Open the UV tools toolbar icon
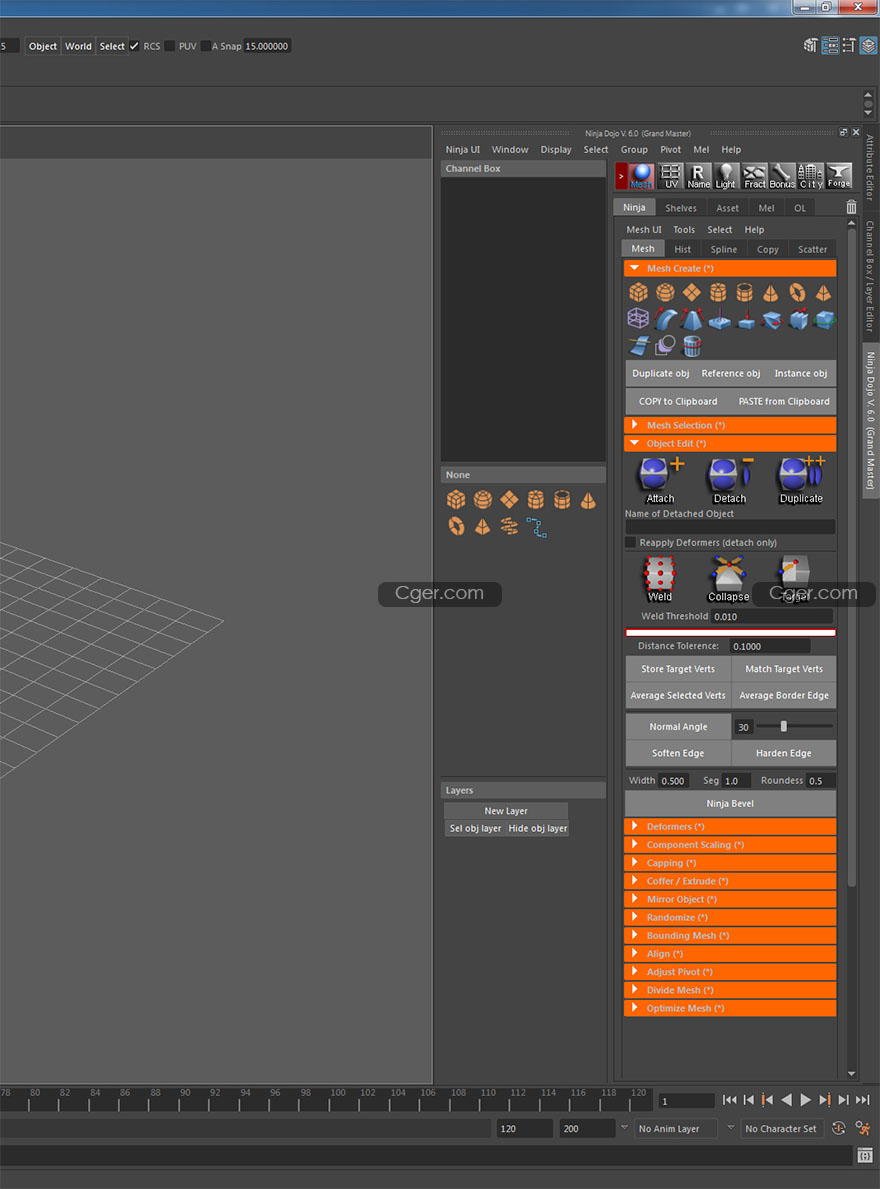Viewport: 880px width, 1189px height. (671, 175)
